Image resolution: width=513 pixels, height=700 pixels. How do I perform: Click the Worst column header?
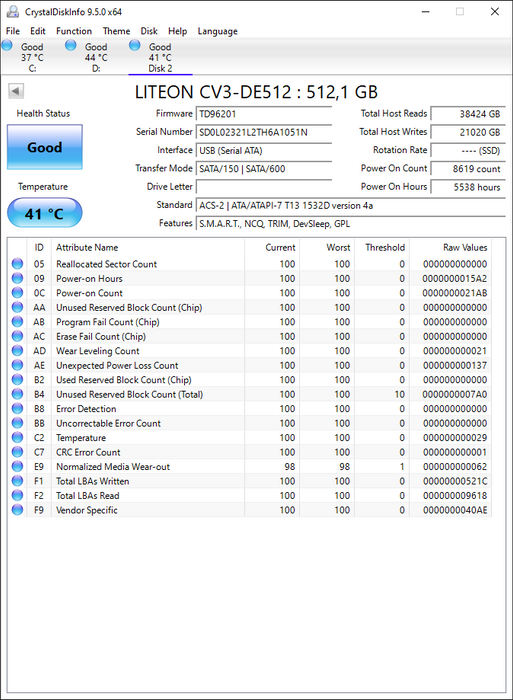point(327,247)
